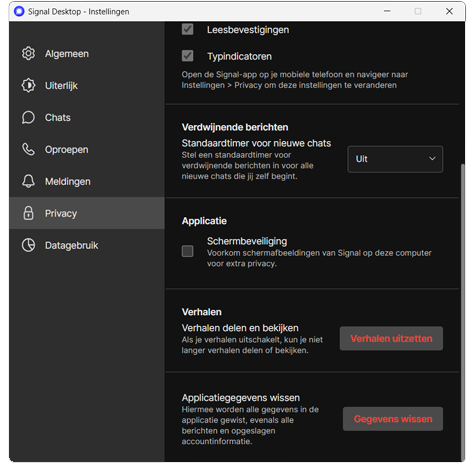Click the gear icon beside Algemeen
Image resolution: width=475 pixels, height=463 pixels.
[28, 54]
